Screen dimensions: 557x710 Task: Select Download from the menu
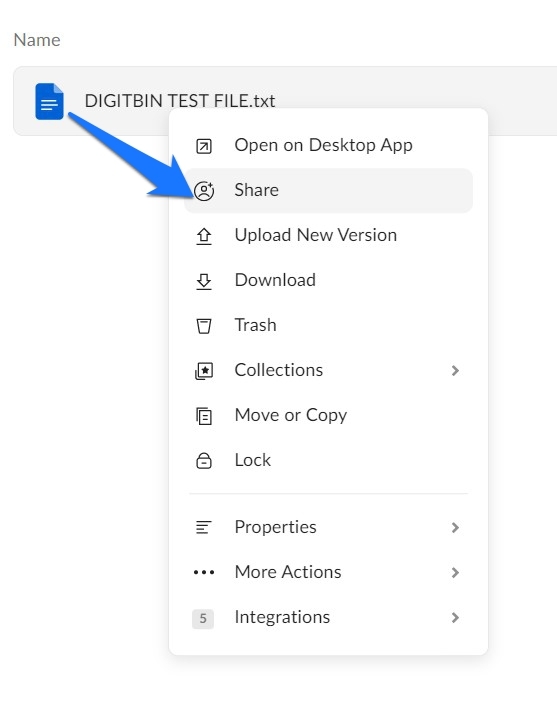[x=328, y=280]
